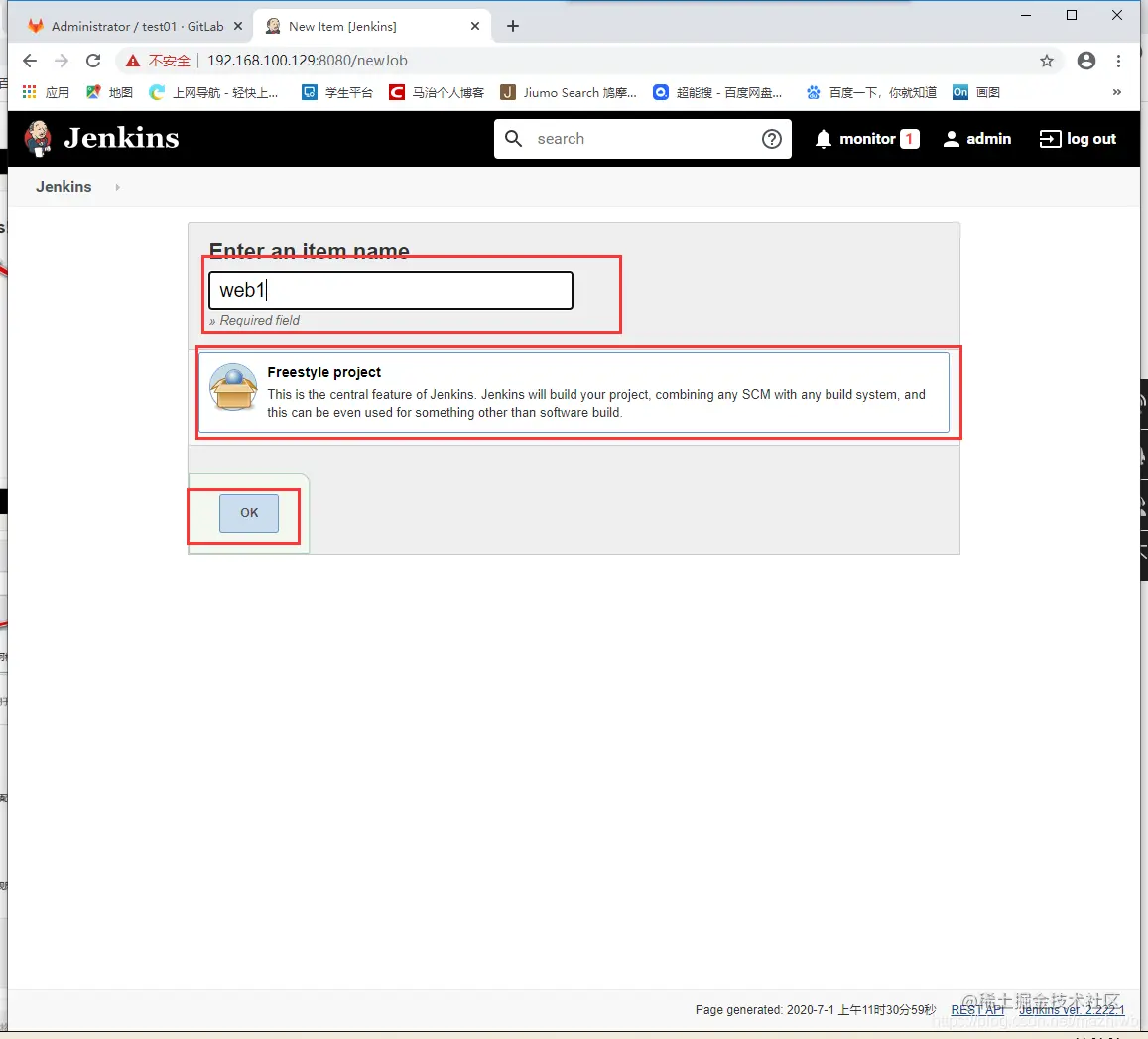The width and height of the screenshot is (1148, 1039).
Task: Click the browser back arrow
Action: (x=30, y=61)
